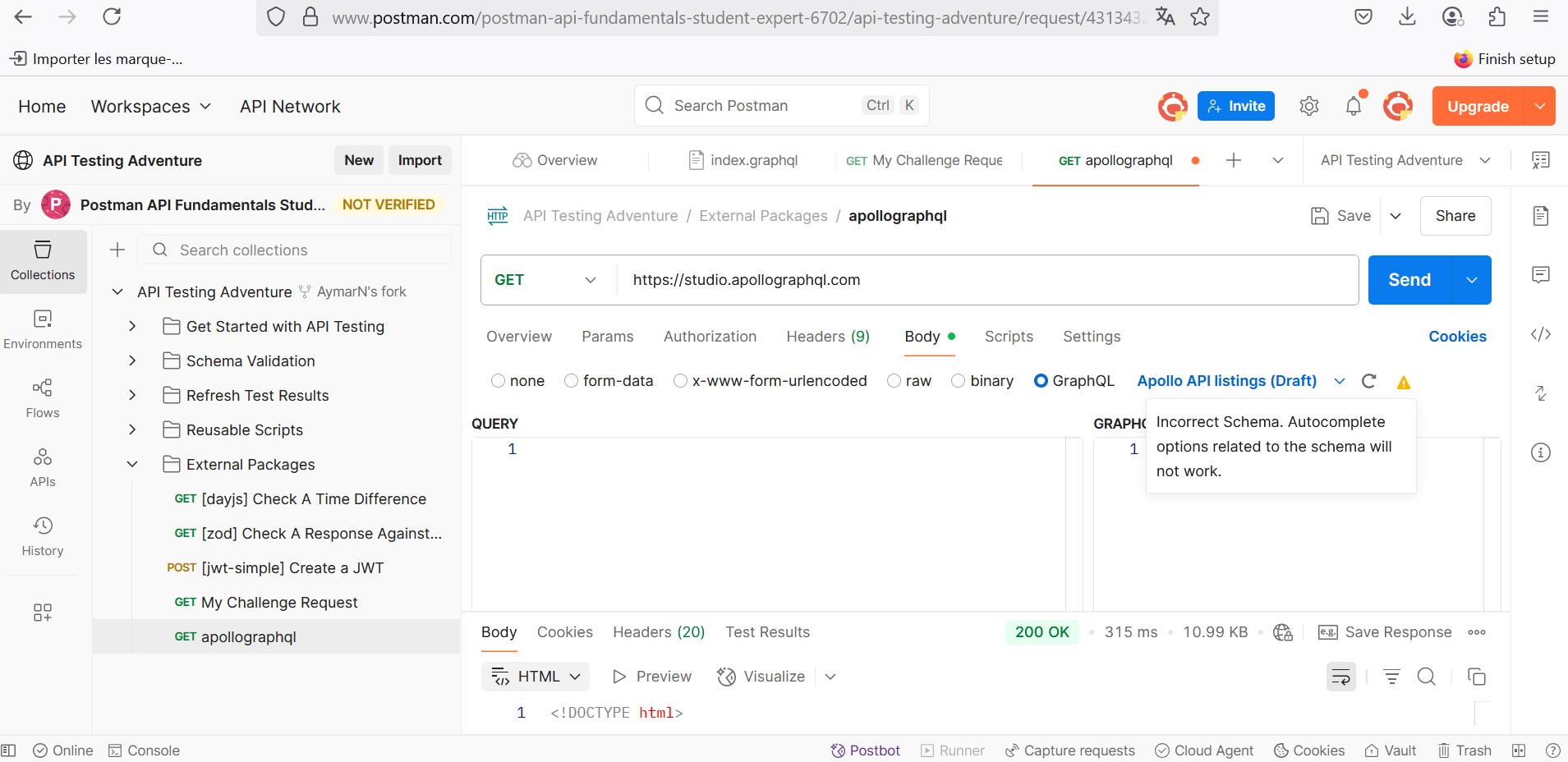Open the code snippet icon
This screenshot has width=1568, height=762.
pyautogui.click(x=1541, y=334)
